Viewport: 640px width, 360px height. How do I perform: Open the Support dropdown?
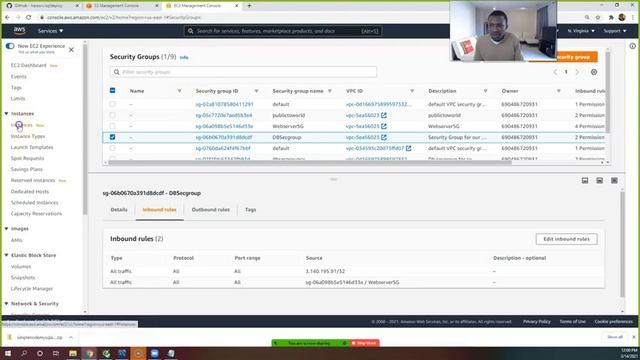[615, 31]
